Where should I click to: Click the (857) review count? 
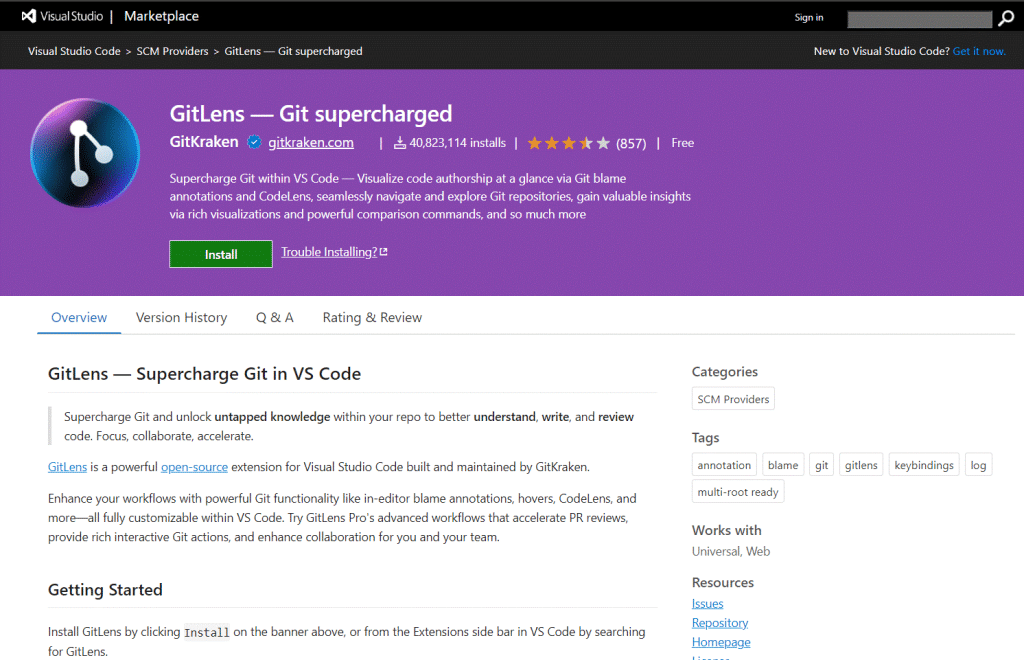(x=631, y=144)
